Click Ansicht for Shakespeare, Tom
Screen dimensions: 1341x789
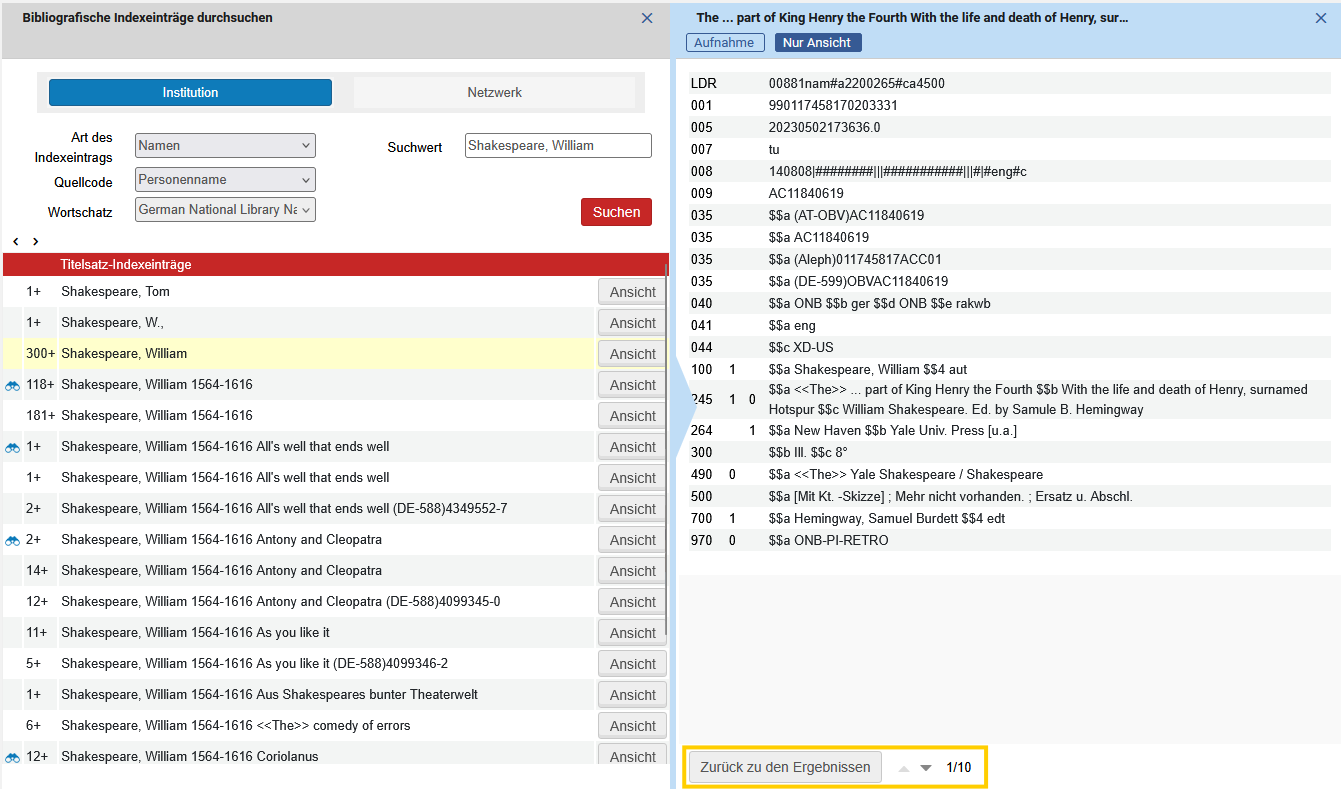(x=632, y=292)
